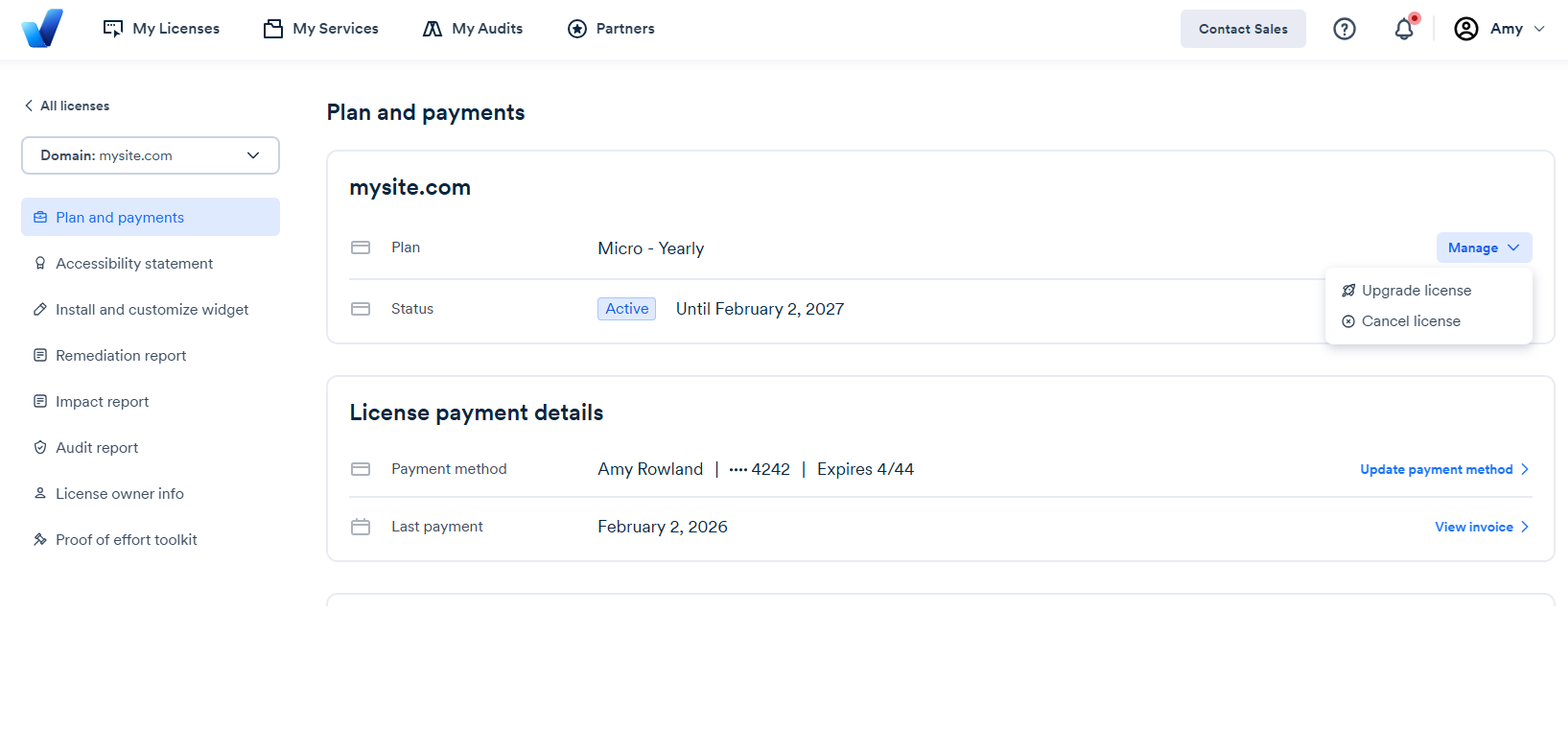Click the accessiBe logo in header
Image resolution: width=1568 pixels, height=754 pixels.
[x=42, y=29]
